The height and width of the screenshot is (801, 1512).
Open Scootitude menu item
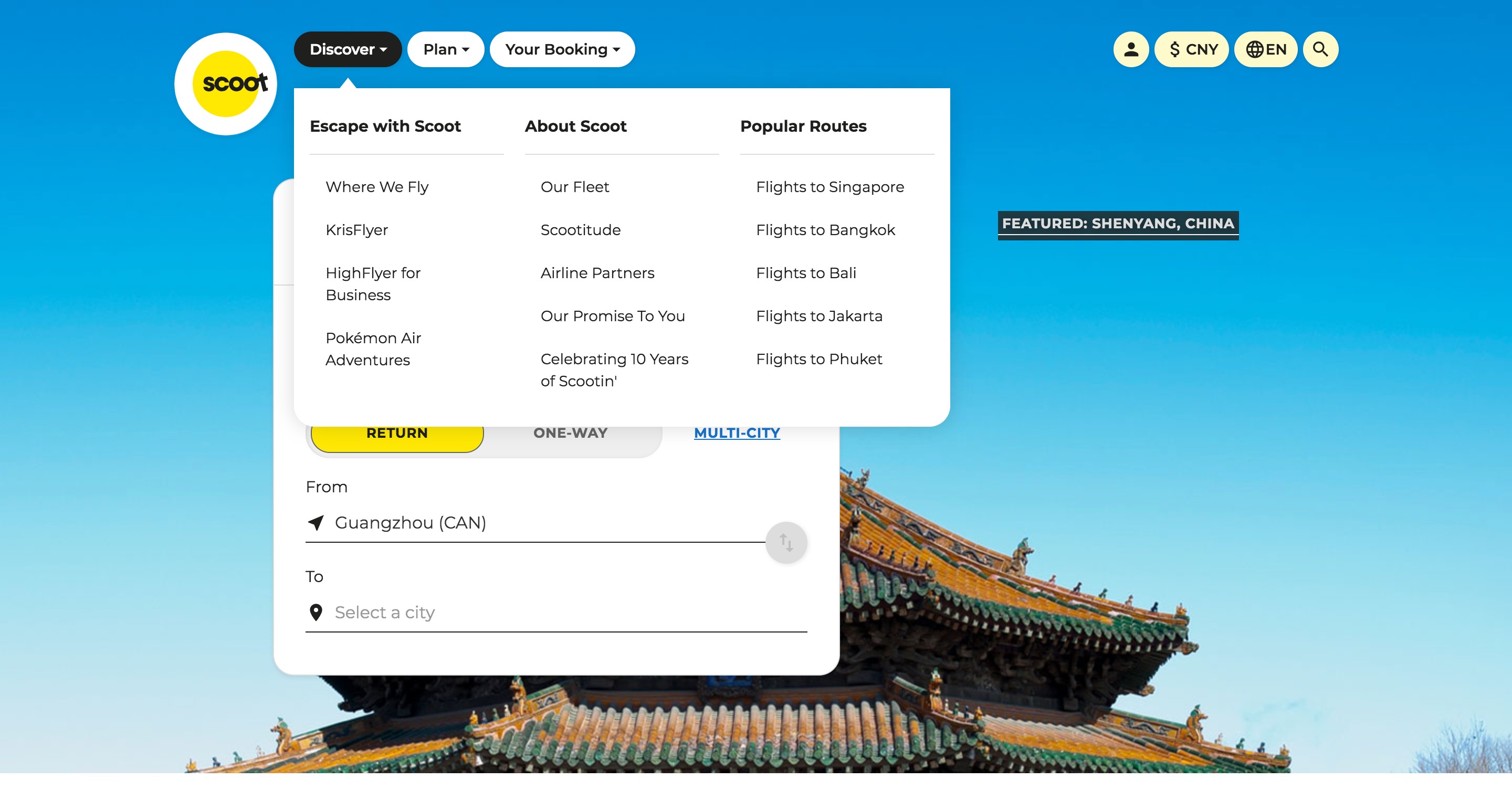click(x=581, y=230)
